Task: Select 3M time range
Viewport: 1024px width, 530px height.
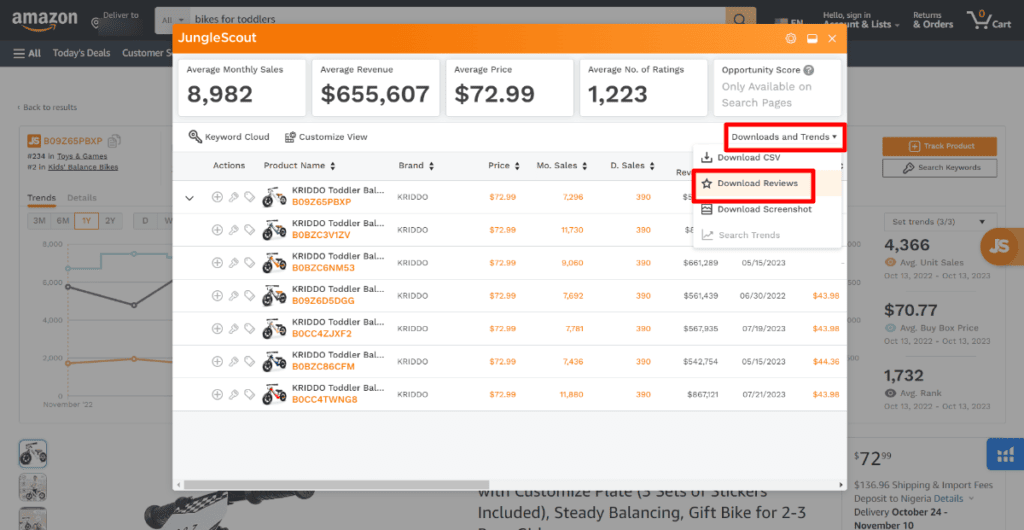Action: [x=39, y=221]
